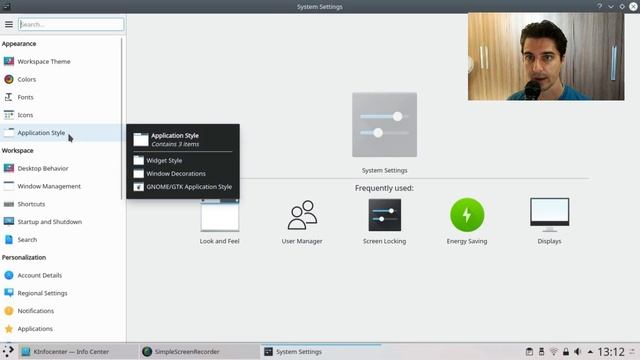640x360 pixels.
Task: Click the 13:12 clock
Action: click(x=611, y=351)
